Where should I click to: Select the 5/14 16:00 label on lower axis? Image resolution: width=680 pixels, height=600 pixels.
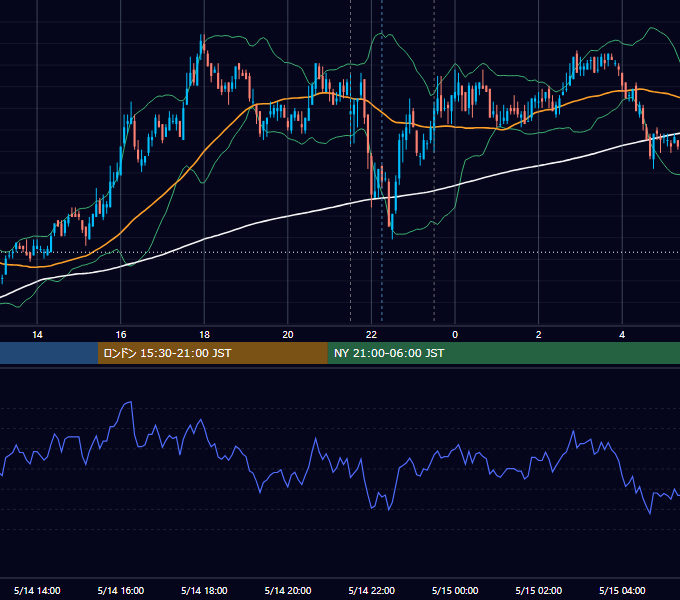121,590
